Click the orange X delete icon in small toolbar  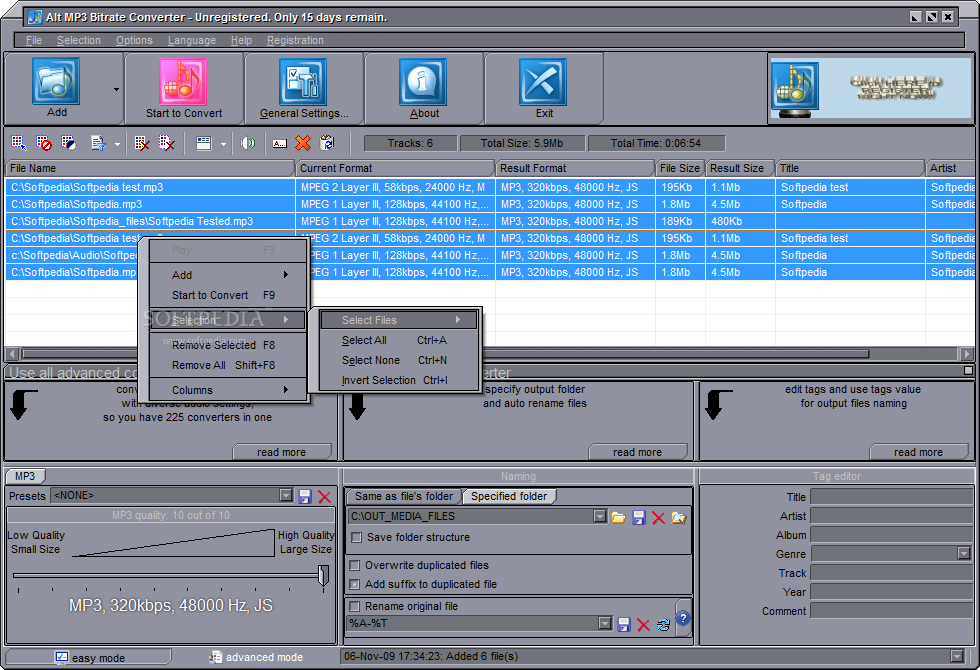pyautogui.click(x=303, y=143)
